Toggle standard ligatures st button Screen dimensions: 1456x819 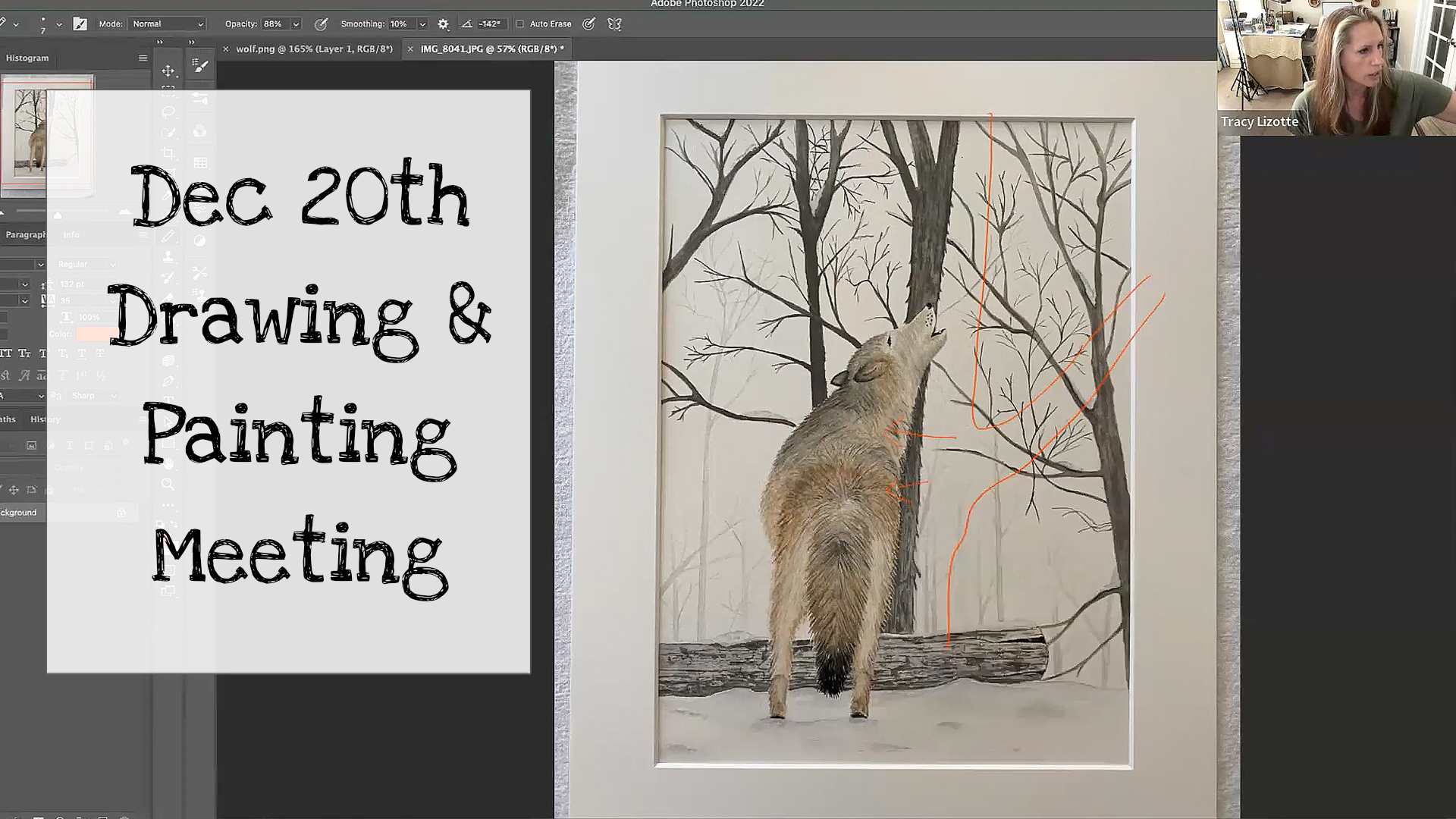point(5,375)
